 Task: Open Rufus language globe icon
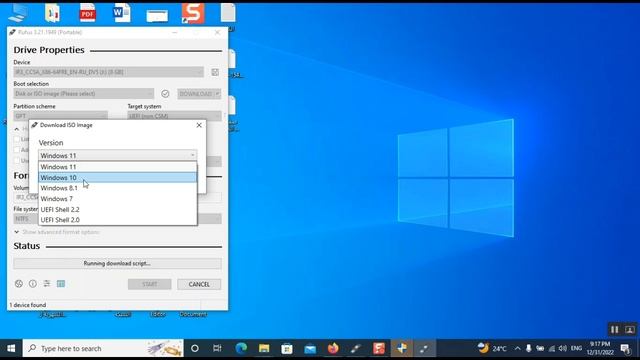(x=19, y=284)
